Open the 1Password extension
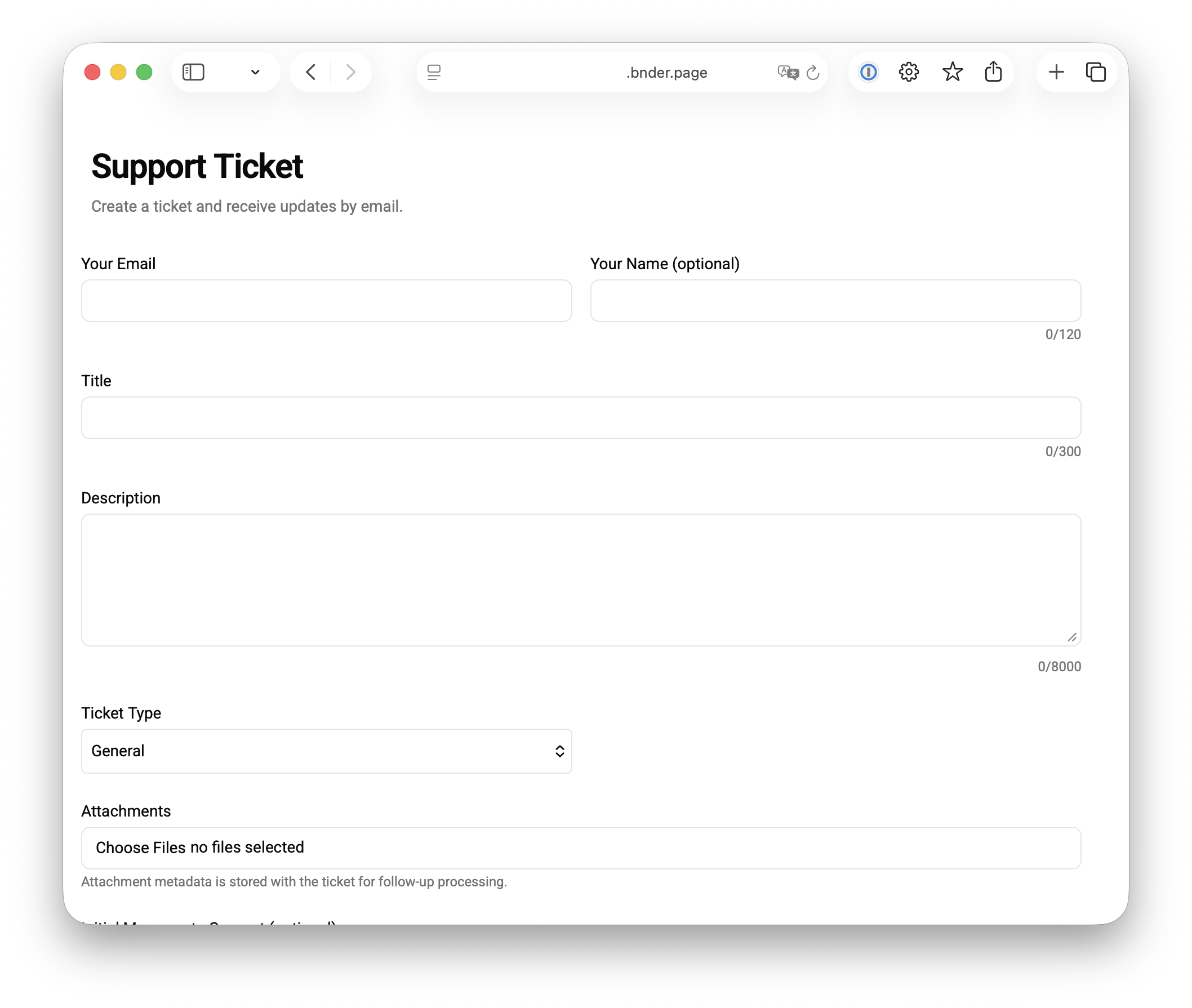 point(868,72)
